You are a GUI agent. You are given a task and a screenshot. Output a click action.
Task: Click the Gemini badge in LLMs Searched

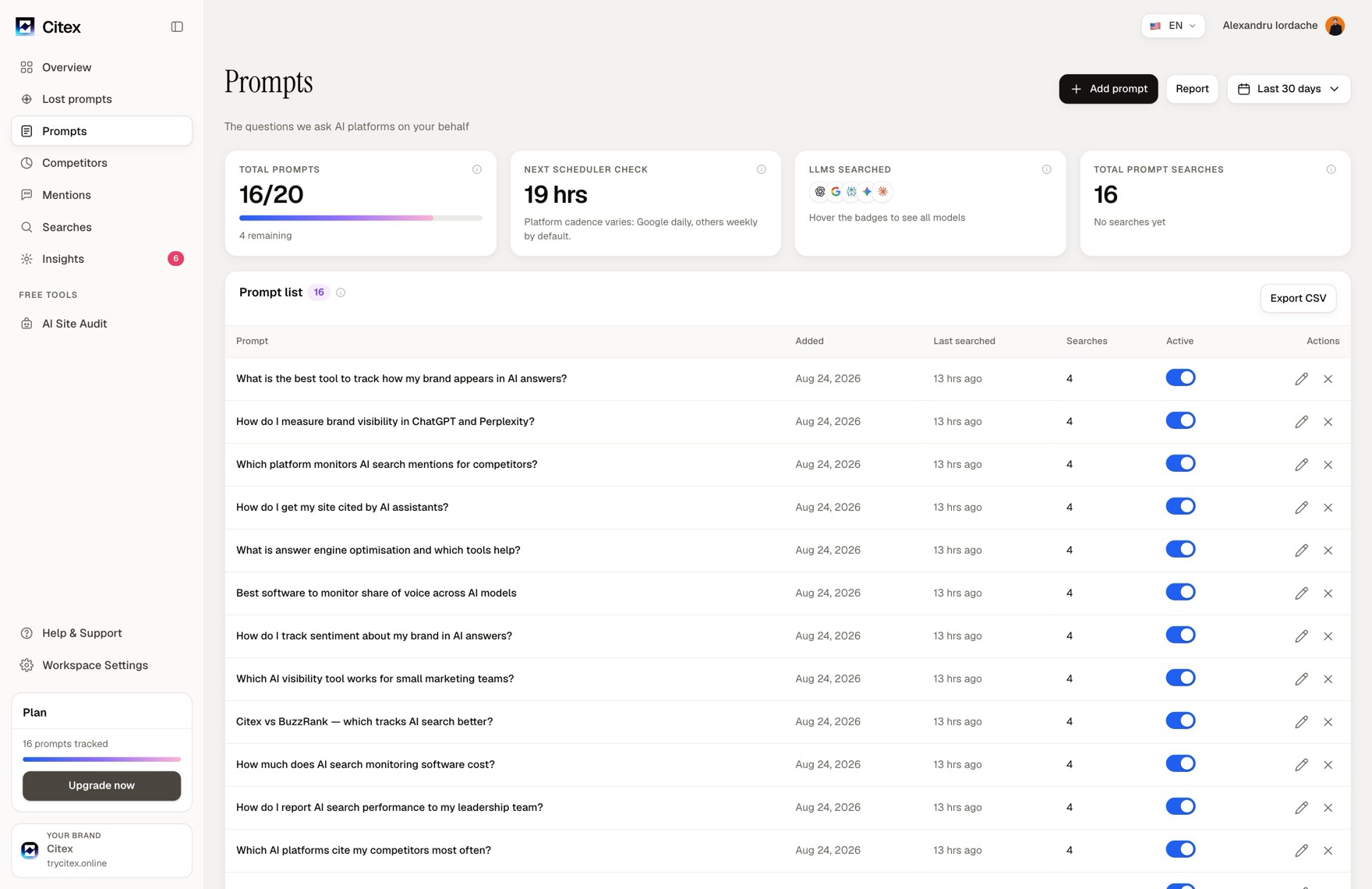(x=867, y=192)
